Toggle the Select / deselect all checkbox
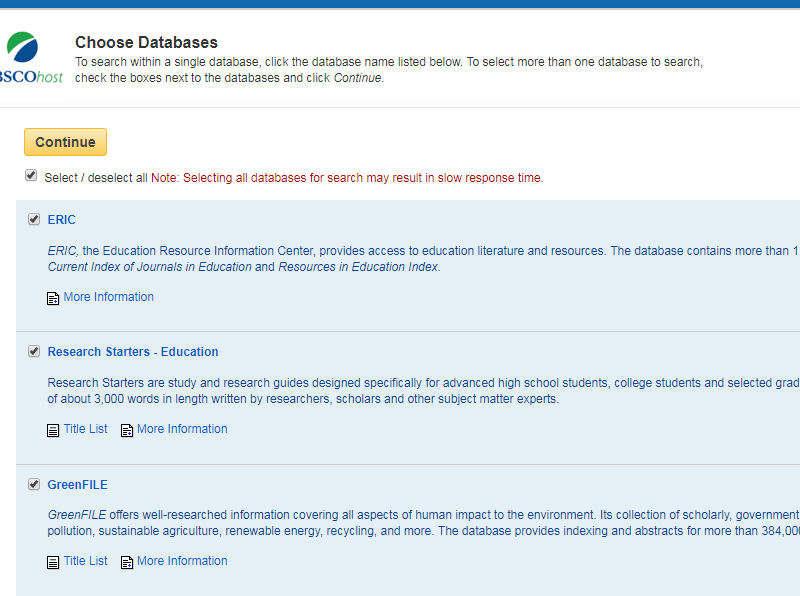 (31, 176)
